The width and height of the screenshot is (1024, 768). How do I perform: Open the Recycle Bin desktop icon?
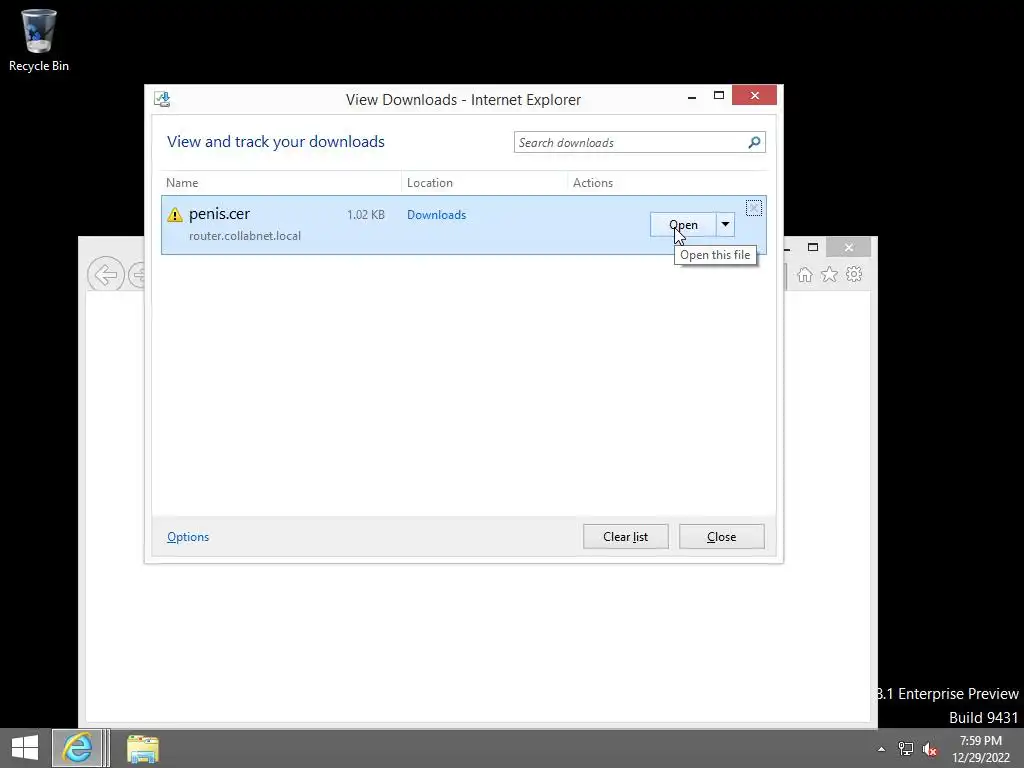[x=39, y=40]
